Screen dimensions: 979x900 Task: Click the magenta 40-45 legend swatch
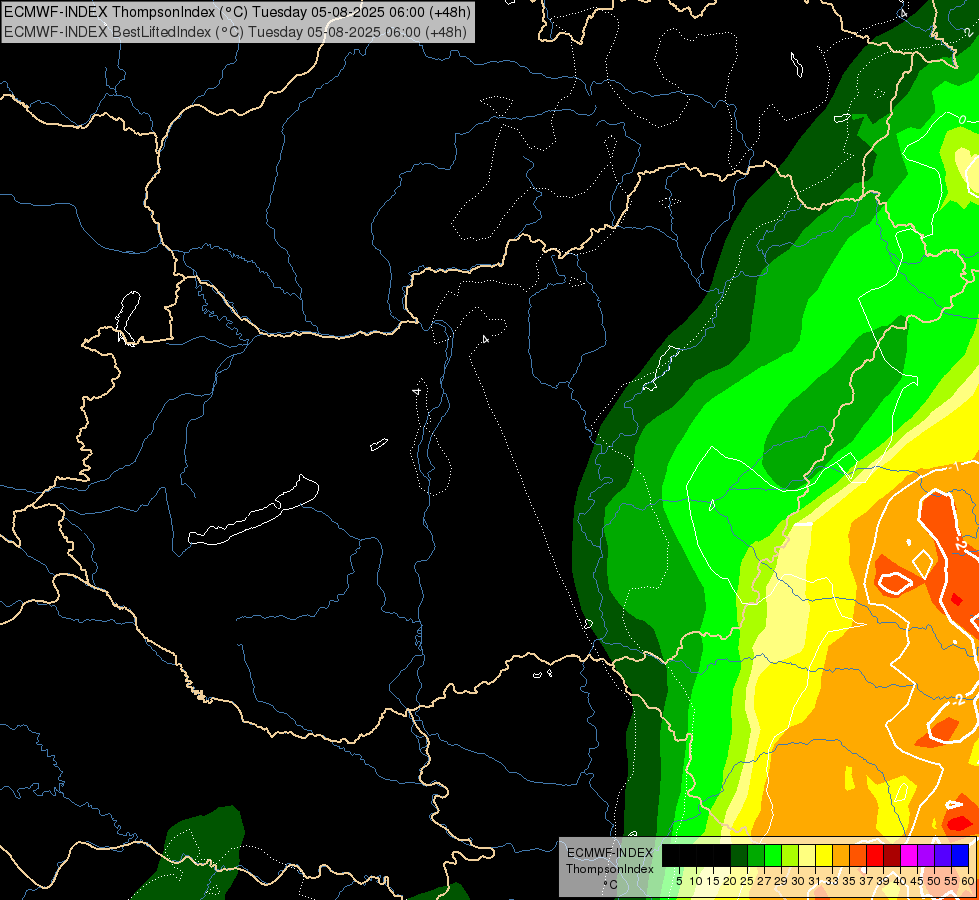[909, 856]
